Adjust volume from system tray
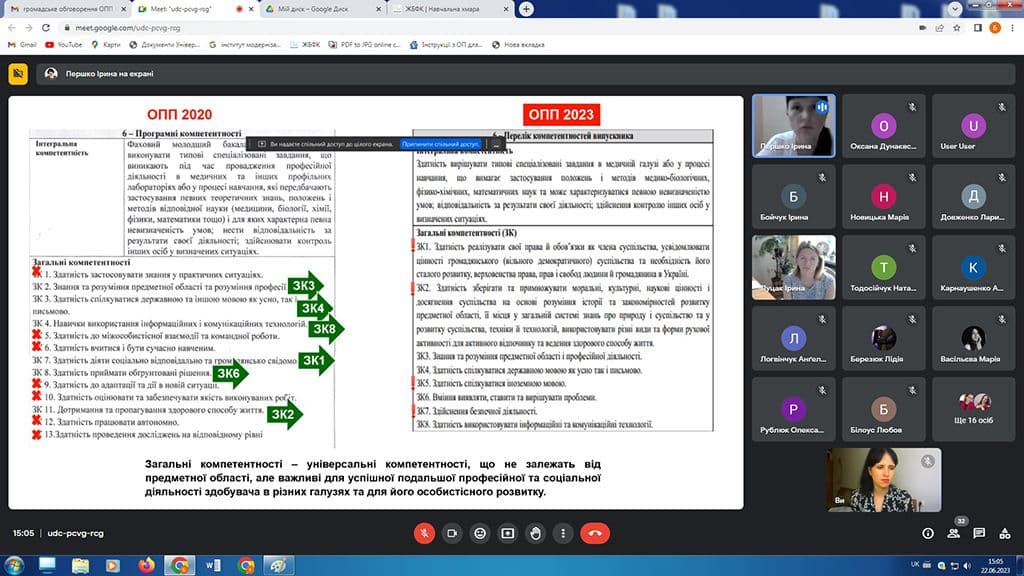 pyautogui.click(x=967, y=566)
